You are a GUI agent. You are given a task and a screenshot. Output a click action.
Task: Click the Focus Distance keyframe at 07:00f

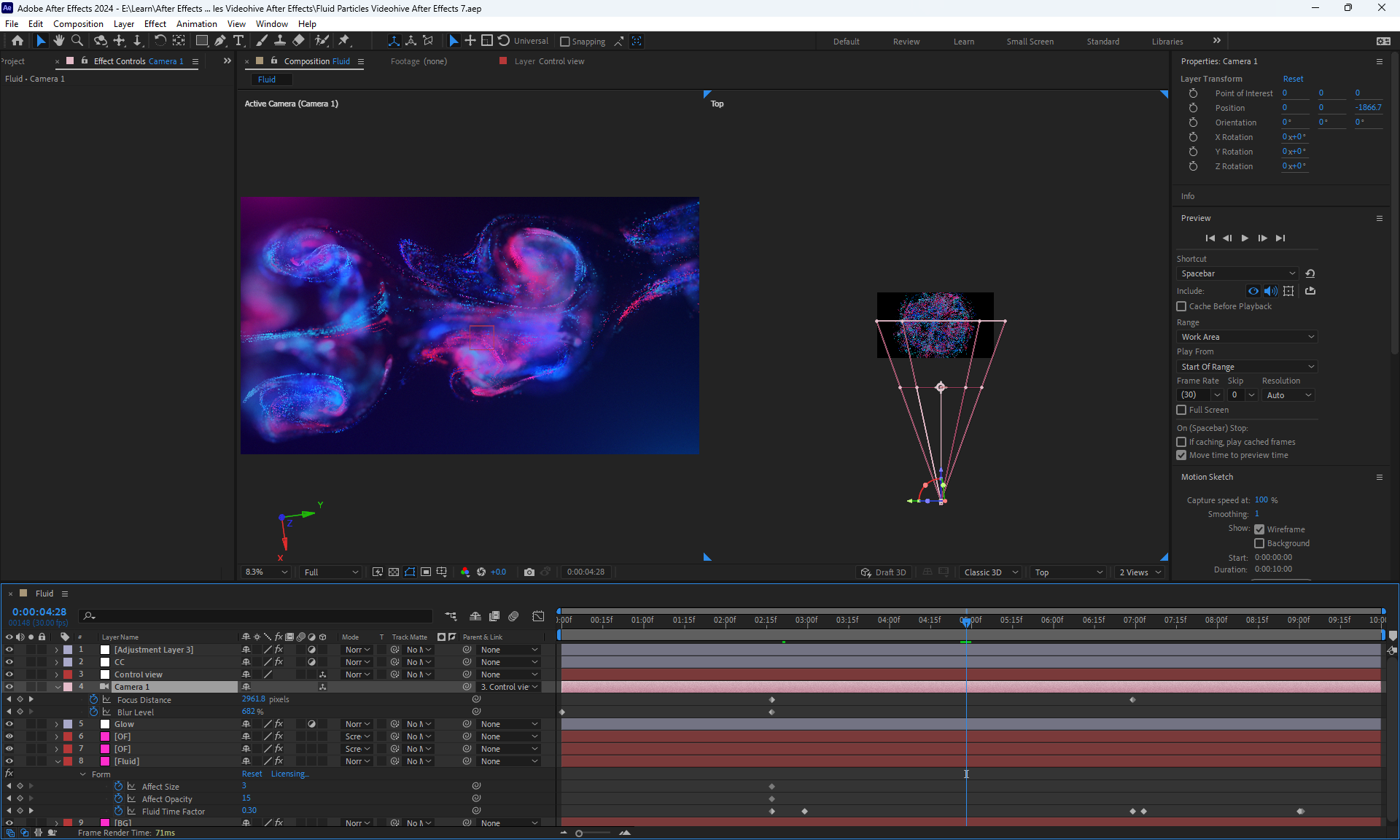click(x=1132, y=700)
